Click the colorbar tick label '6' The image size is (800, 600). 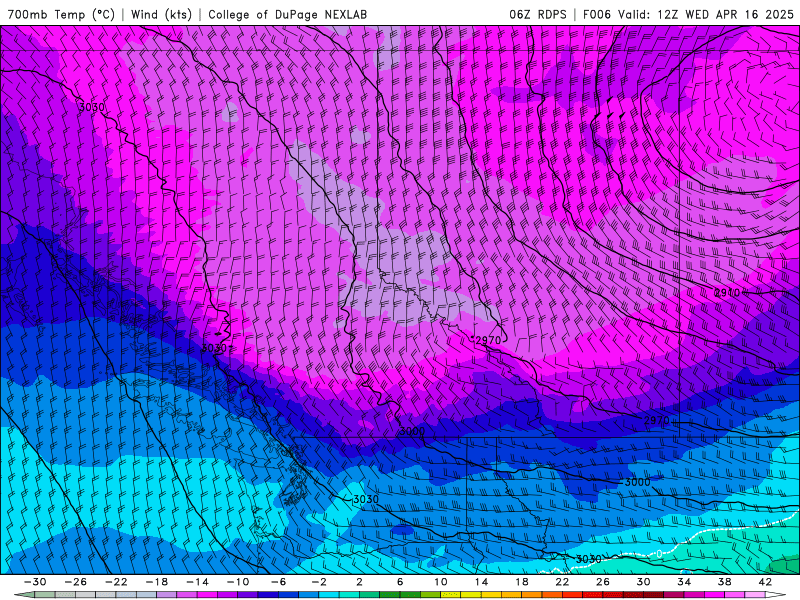(x=400, y=582)
